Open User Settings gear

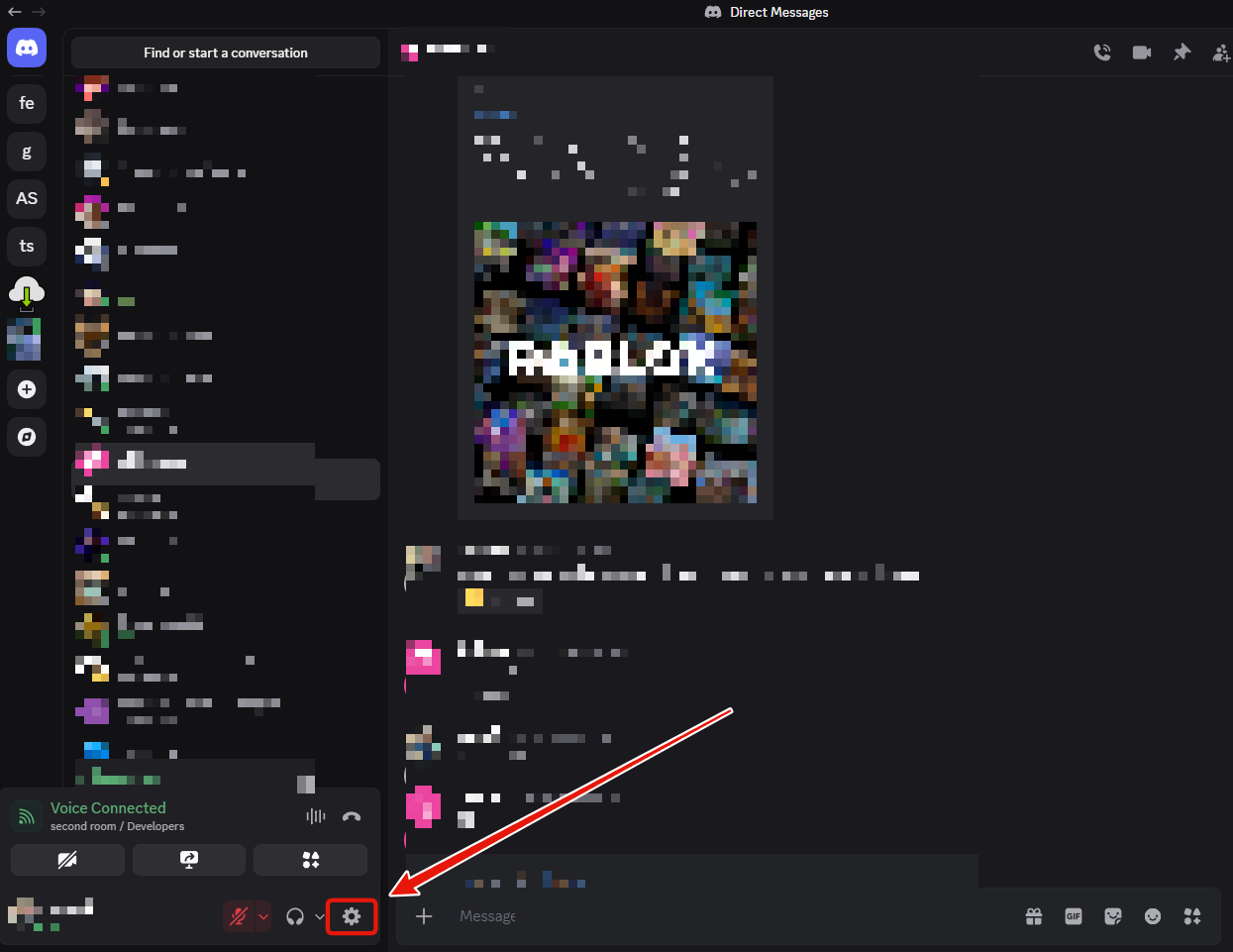[352, 916]
